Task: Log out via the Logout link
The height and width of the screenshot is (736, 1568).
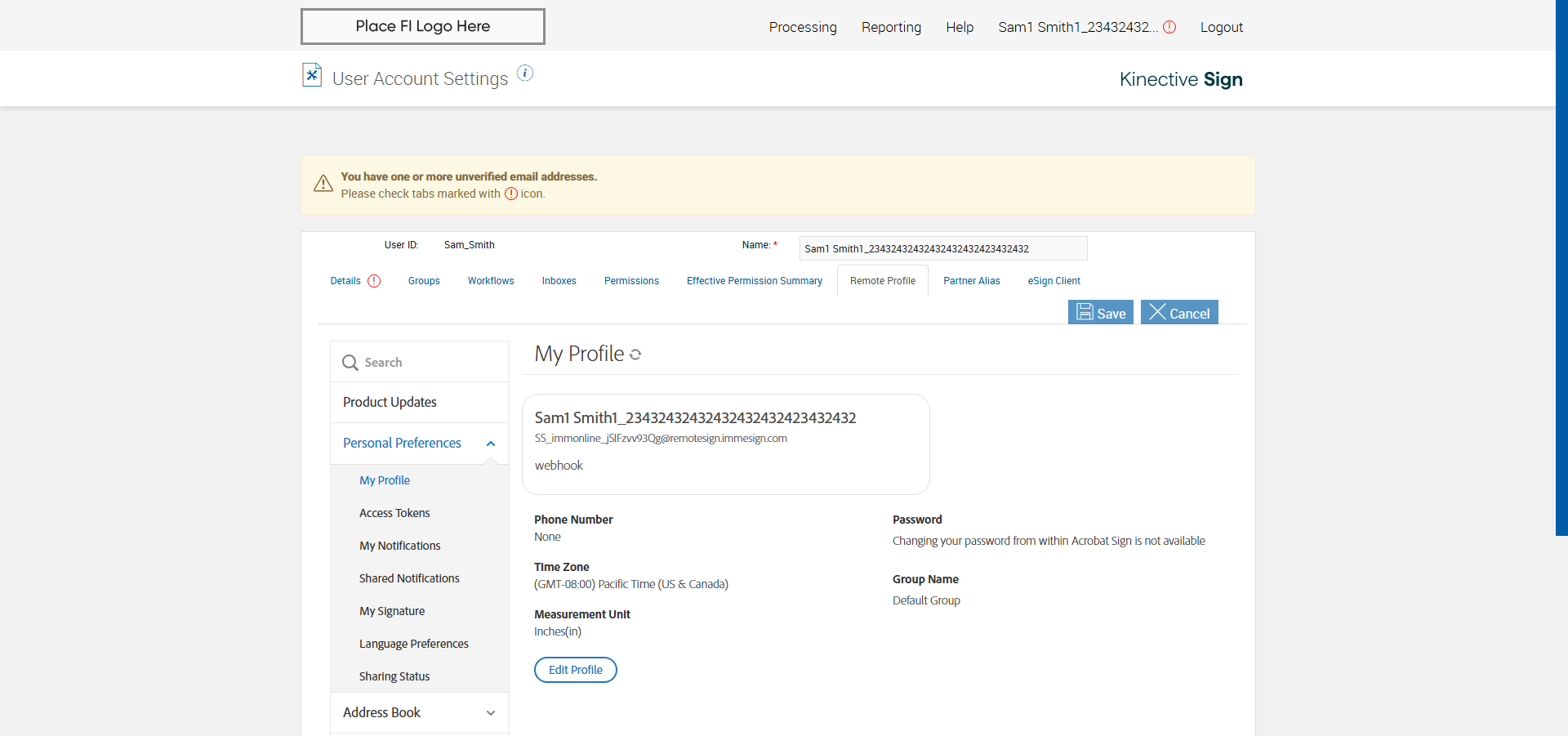Action: [1221, 27]
